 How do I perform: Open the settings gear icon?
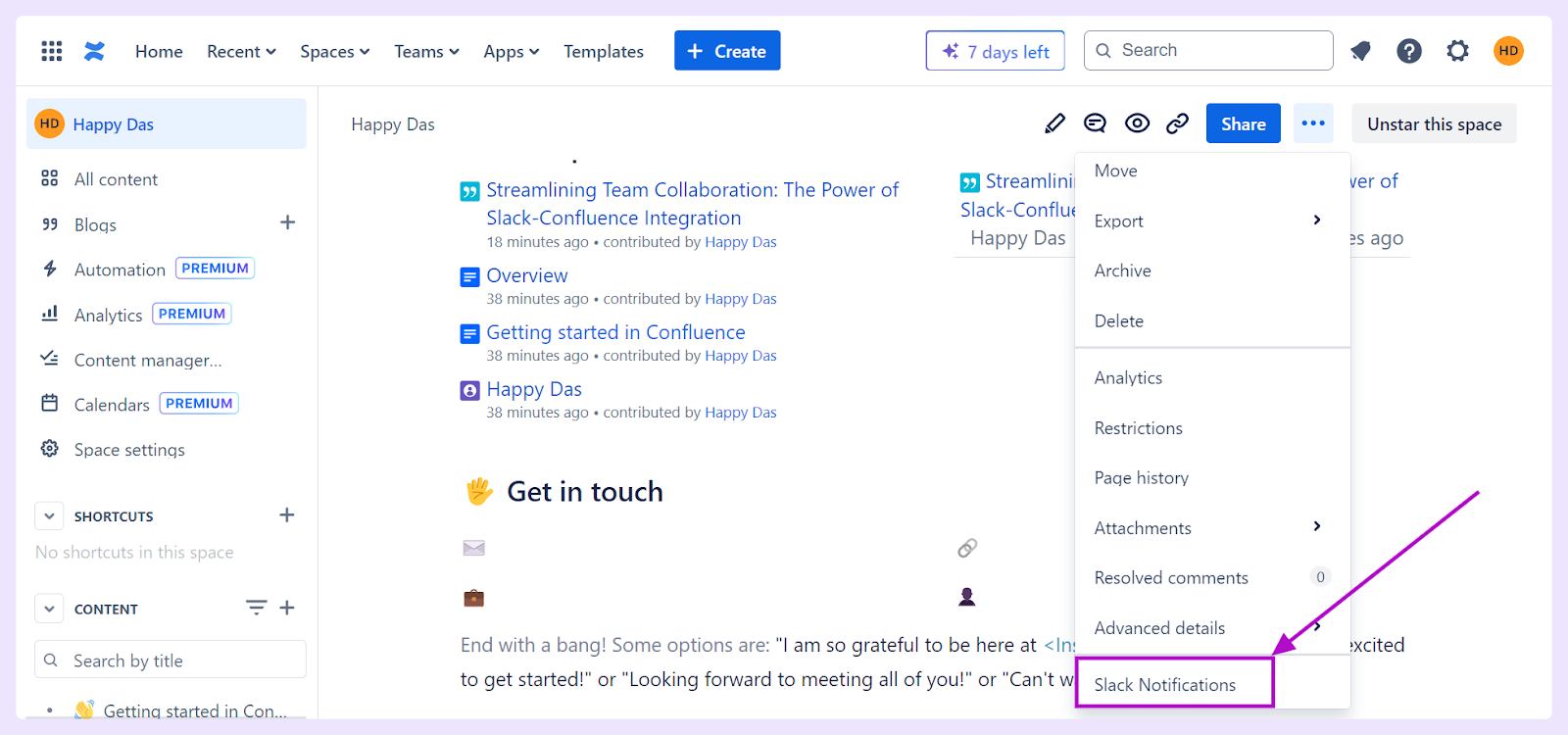pos(1458,51)
